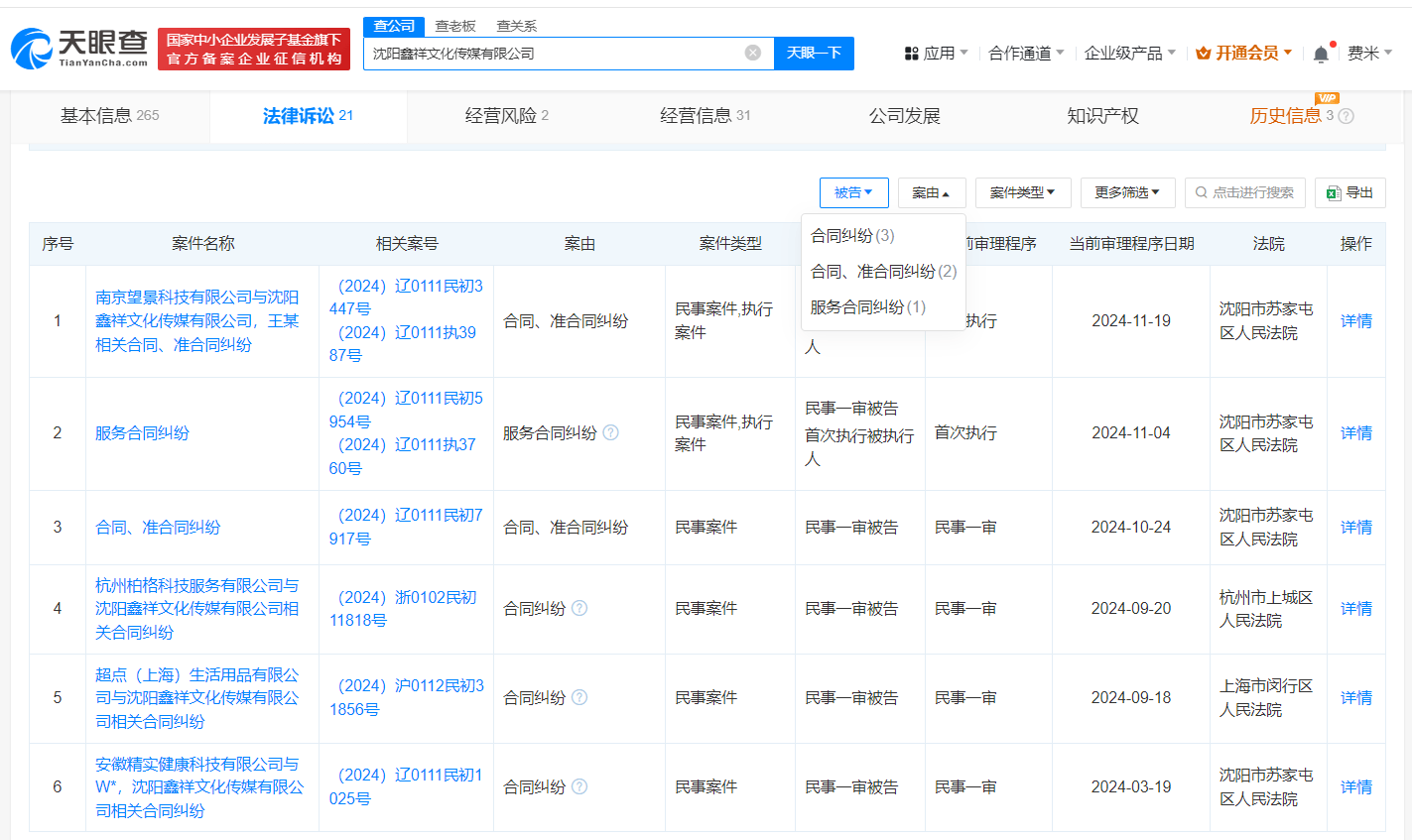Open the 案件类型 filter dropdown
Screen dimensions: 1412x840
(x=1023, y=192)
